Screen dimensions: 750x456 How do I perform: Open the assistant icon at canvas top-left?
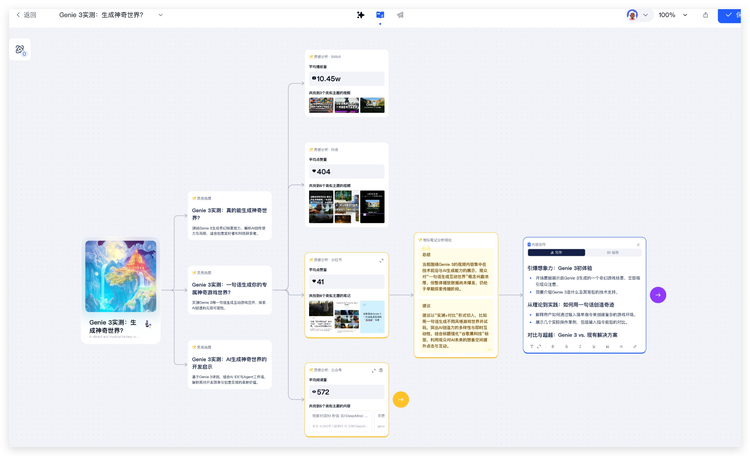pos(20,49)
